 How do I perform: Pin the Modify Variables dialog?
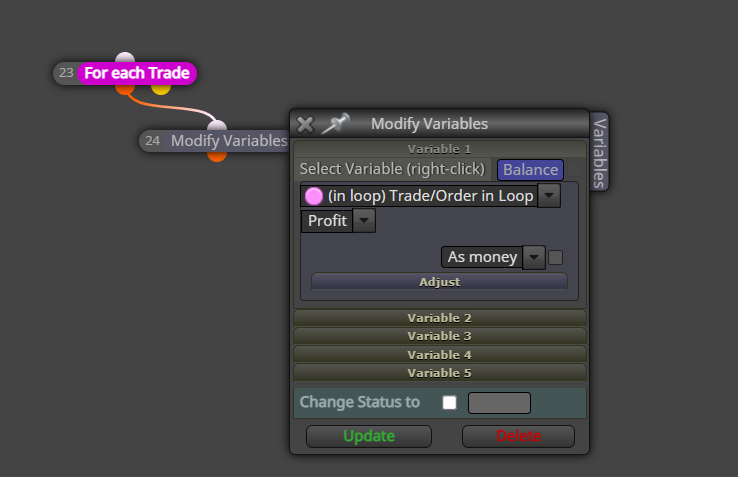(335, 124)
